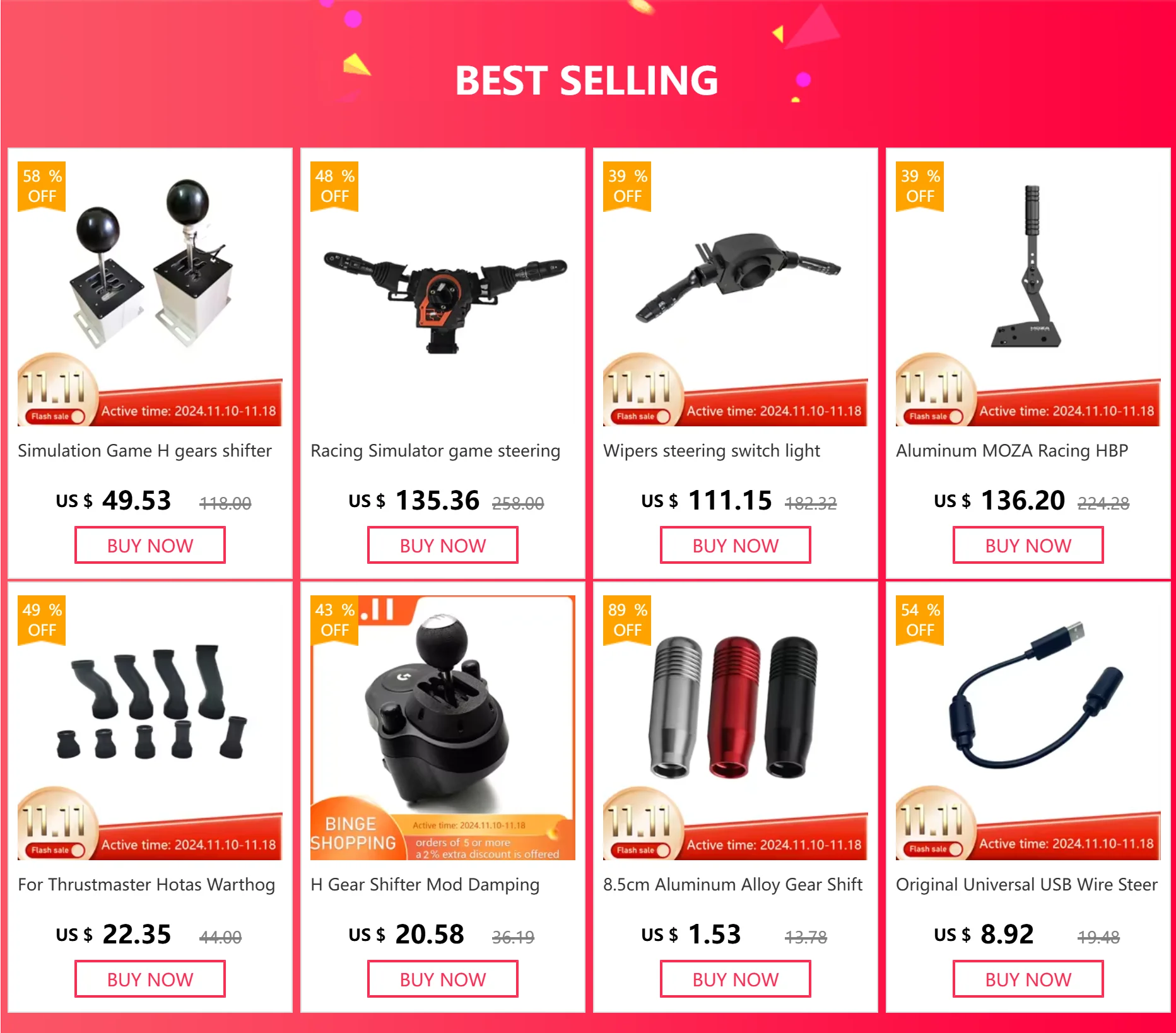Open the 8.5cm Aluminum Alloy Gear Shift title

733,885
